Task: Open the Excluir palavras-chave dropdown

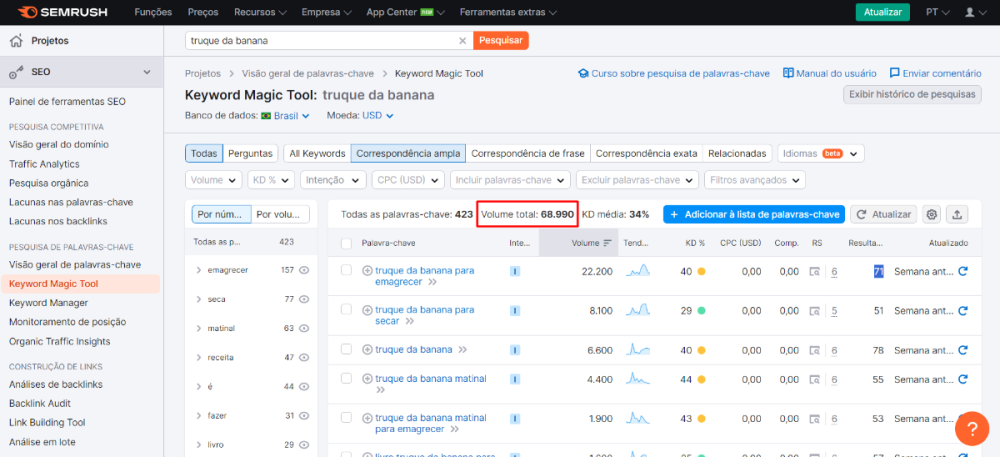Action: [637, 180]
